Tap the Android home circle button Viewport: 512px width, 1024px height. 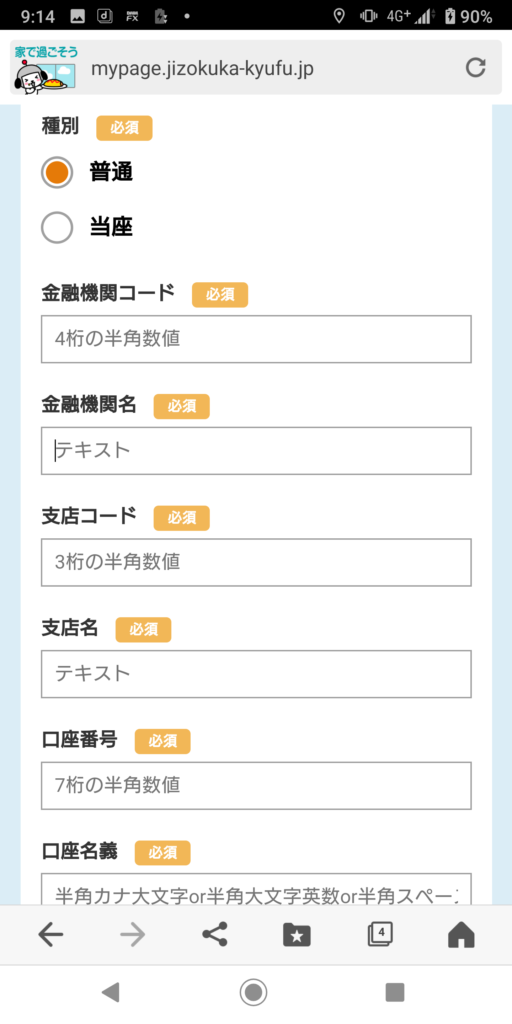tap(253, 993)
